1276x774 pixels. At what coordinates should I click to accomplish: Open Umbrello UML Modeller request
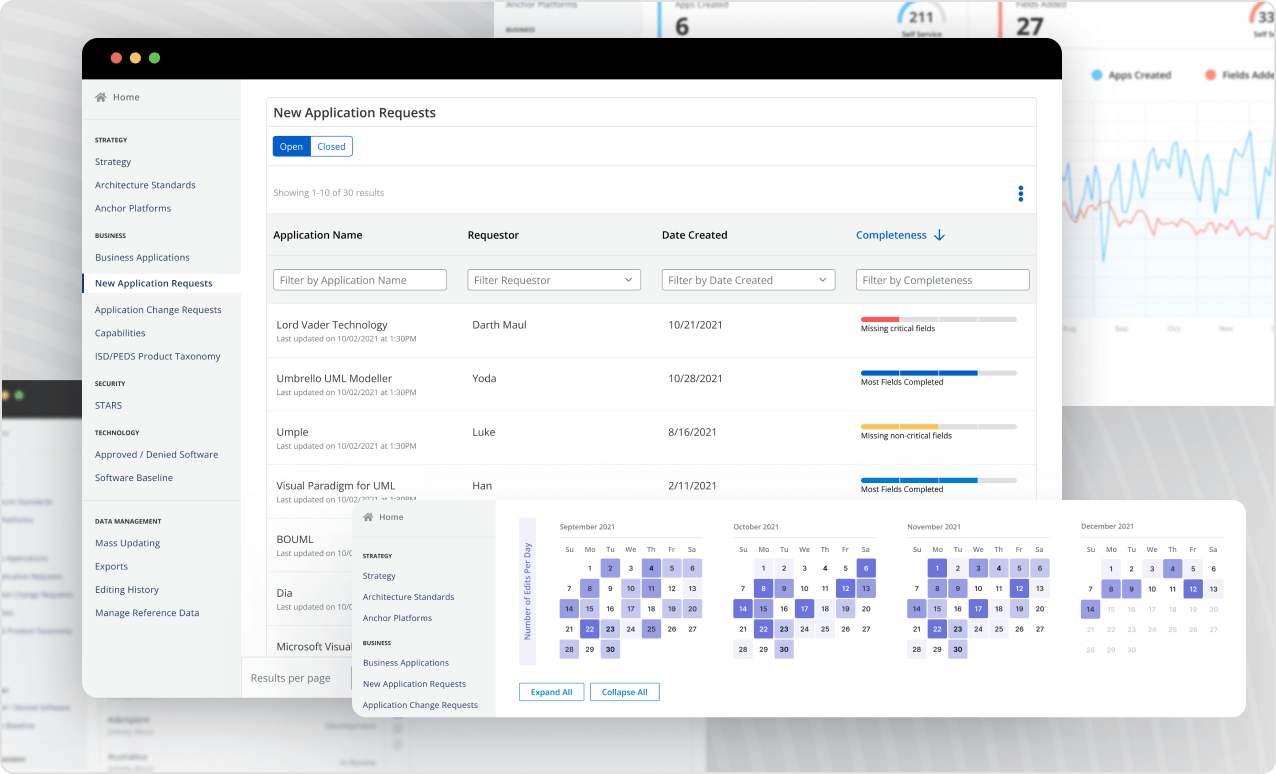point(334,379)
